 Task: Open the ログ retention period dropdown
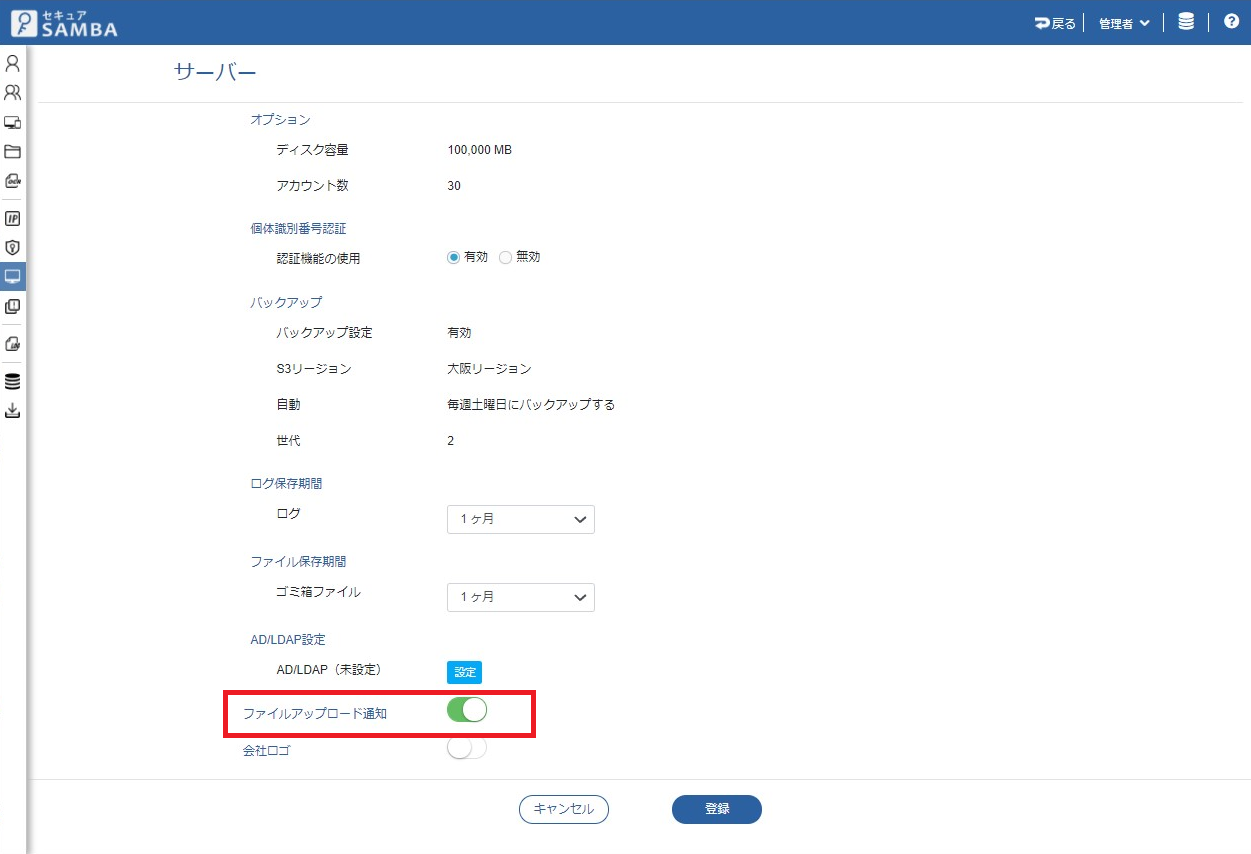pyautogui.click(x=520, y=519)
